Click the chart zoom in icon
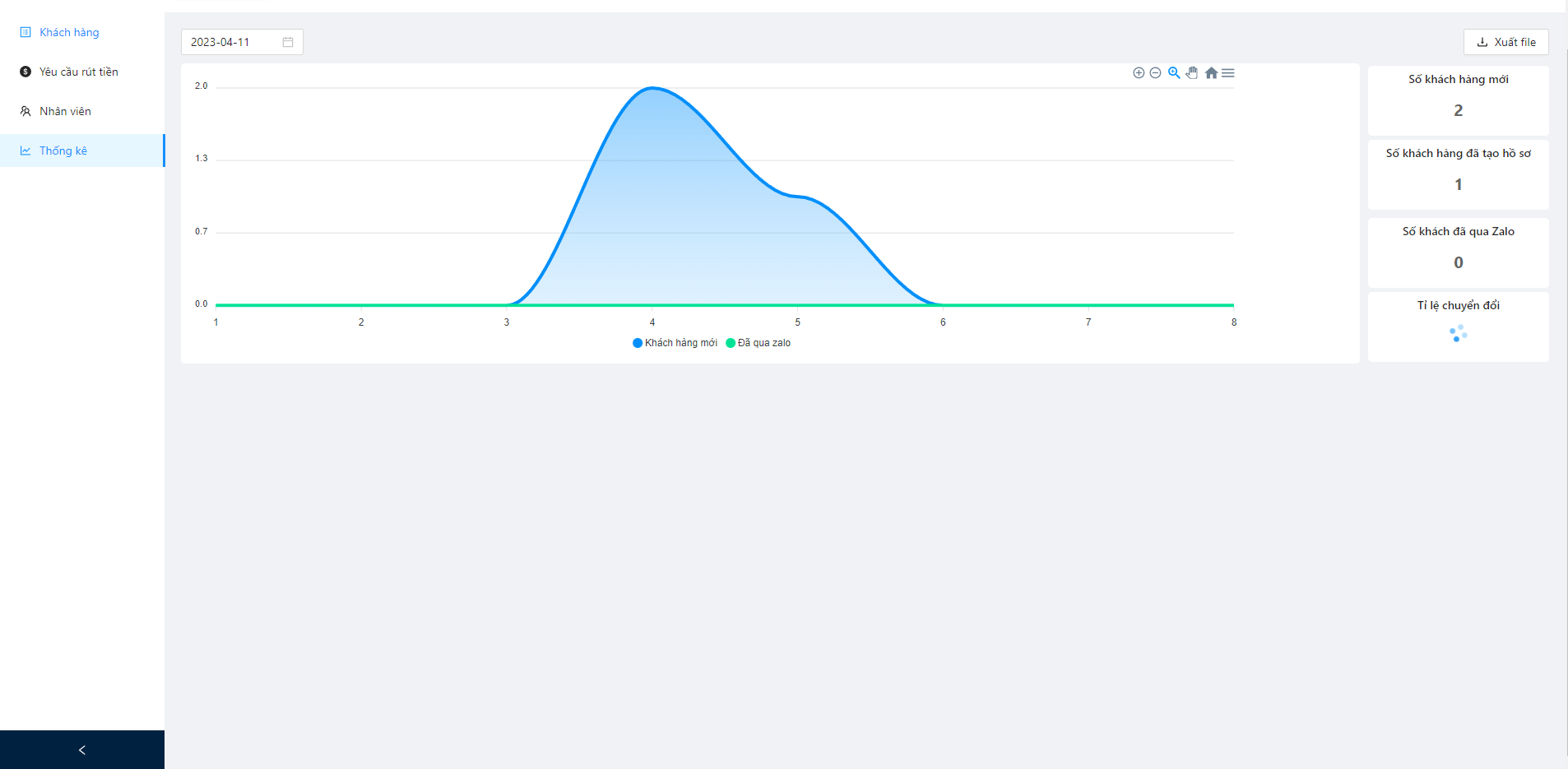 (x=1139, y=73)
